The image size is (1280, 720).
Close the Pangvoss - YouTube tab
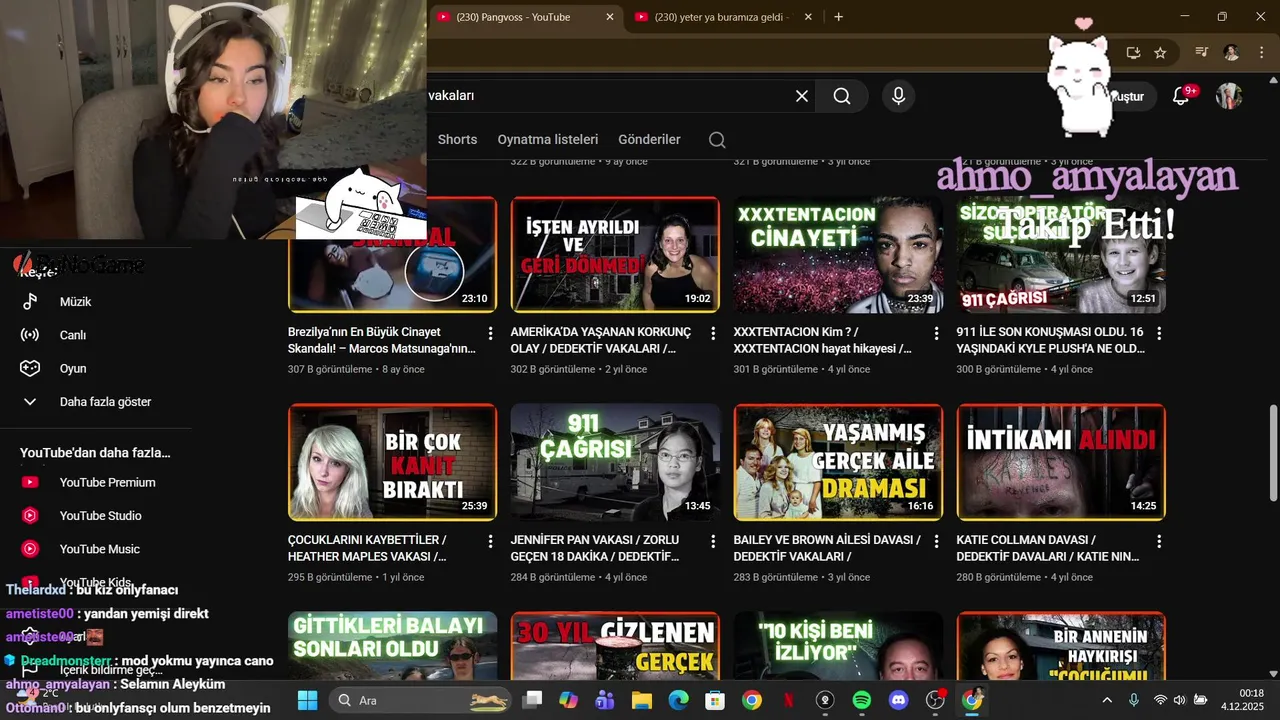610,17
